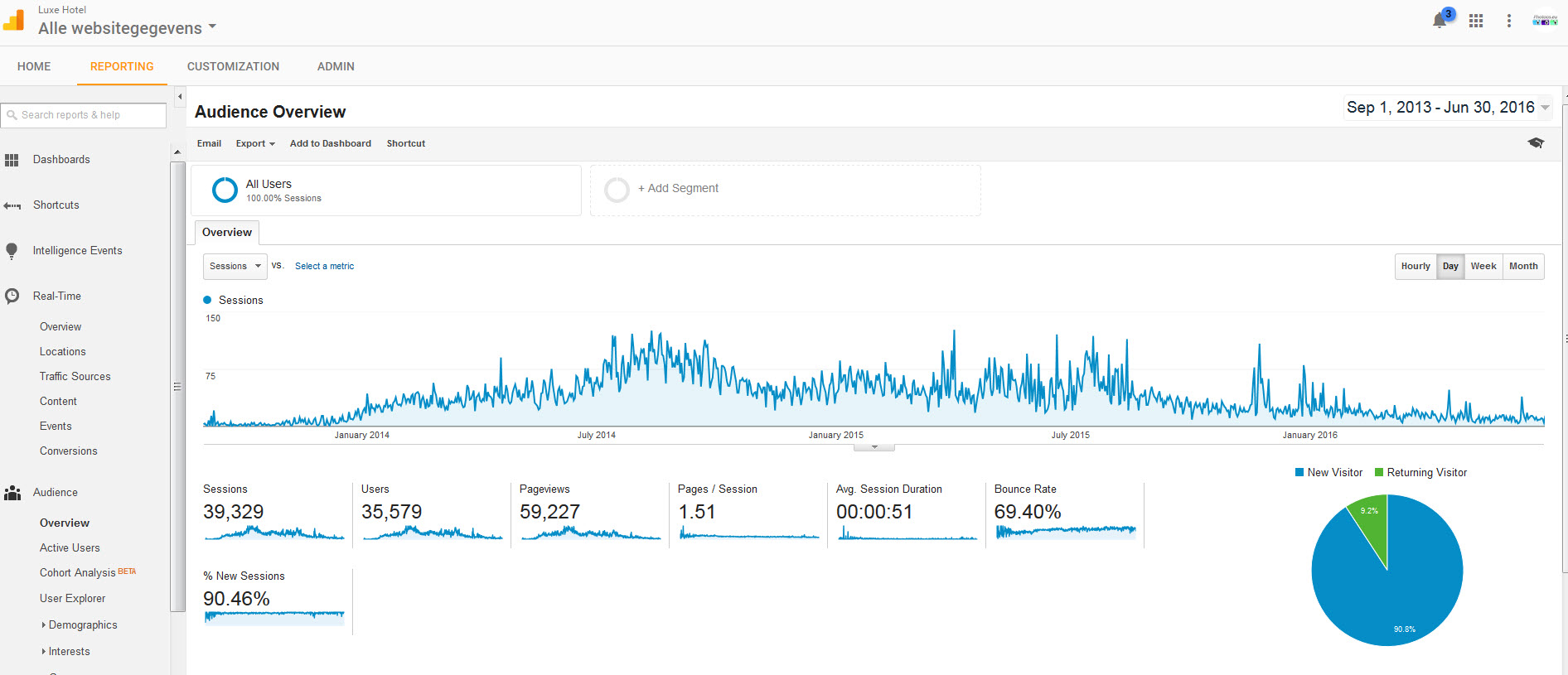Switch to the REPORTING tab
The height and width of the screenshot is (675, 1568).
[x=122, y=66]
